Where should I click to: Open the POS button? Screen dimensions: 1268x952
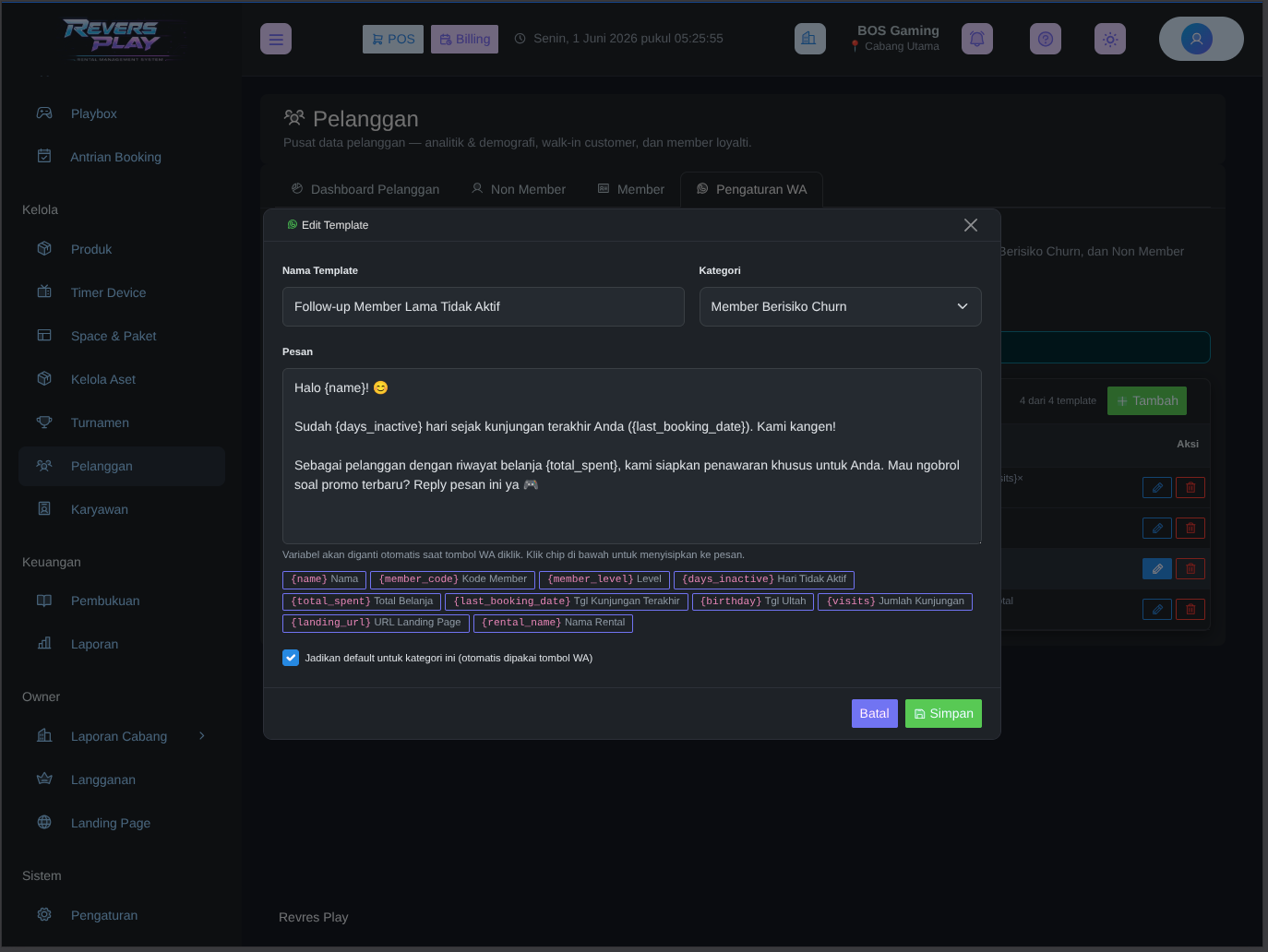pyautogui.click(x=393, y=39)
